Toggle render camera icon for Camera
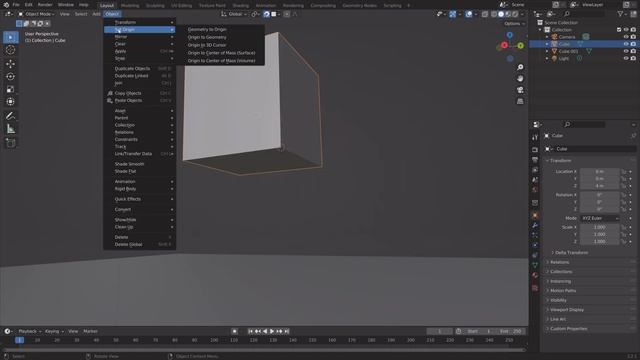Image resolution: width=640 pixels, height=360 pixels. point(633,37)
